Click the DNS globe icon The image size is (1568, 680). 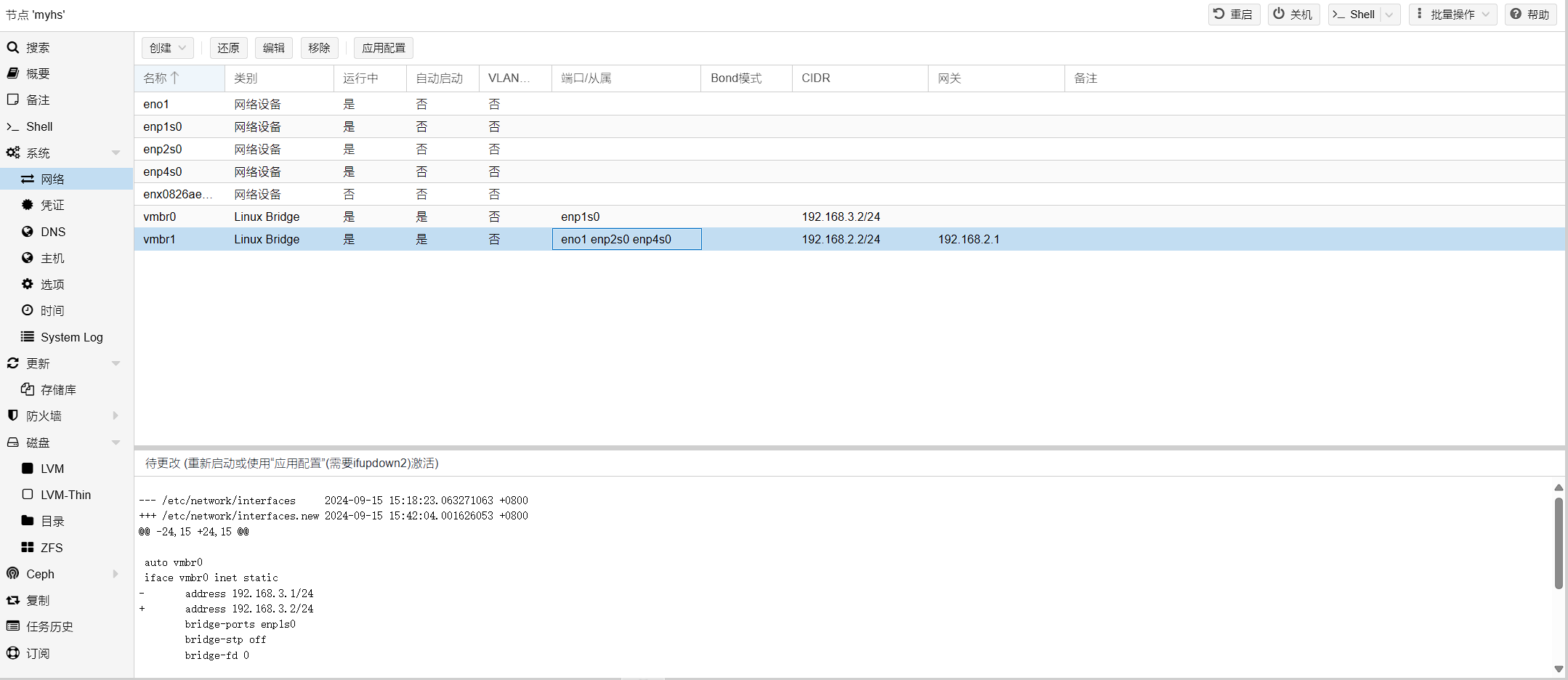pos(28,232)
